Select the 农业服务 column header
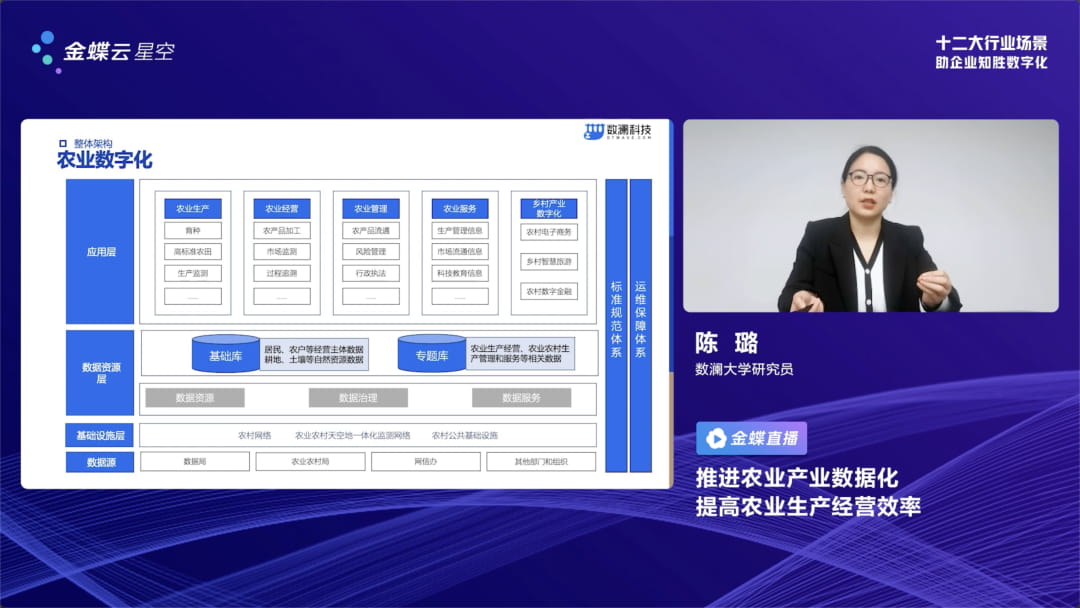 click(x=460, y=209)
